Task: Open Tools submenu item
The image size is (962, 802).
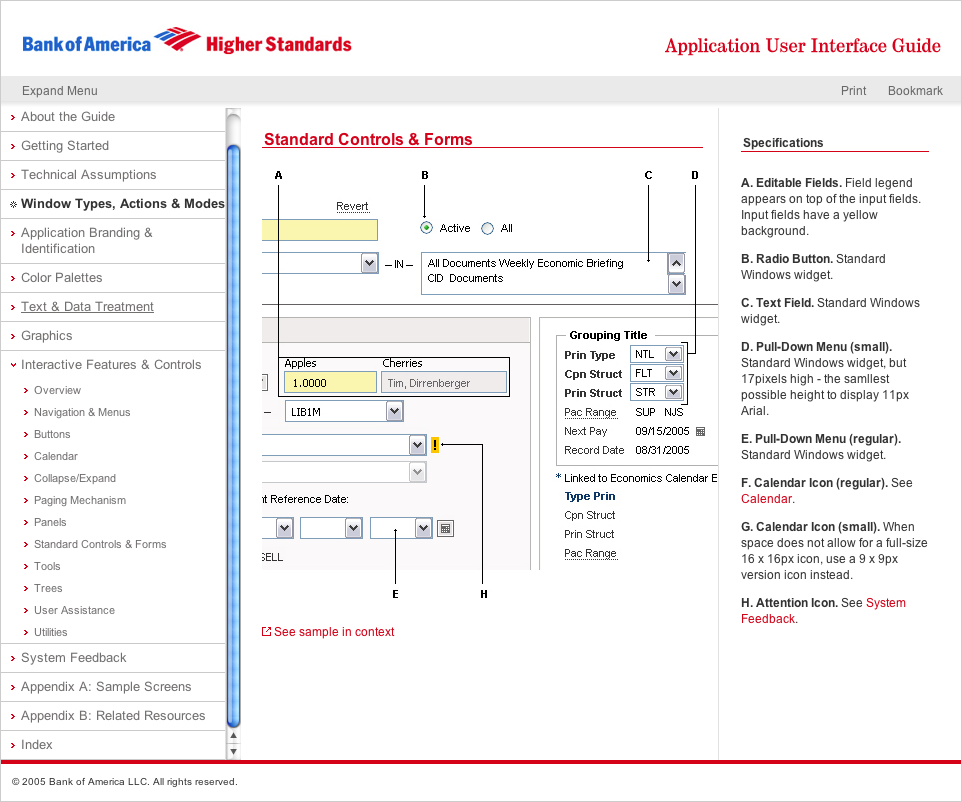Action: pos(47,566)
